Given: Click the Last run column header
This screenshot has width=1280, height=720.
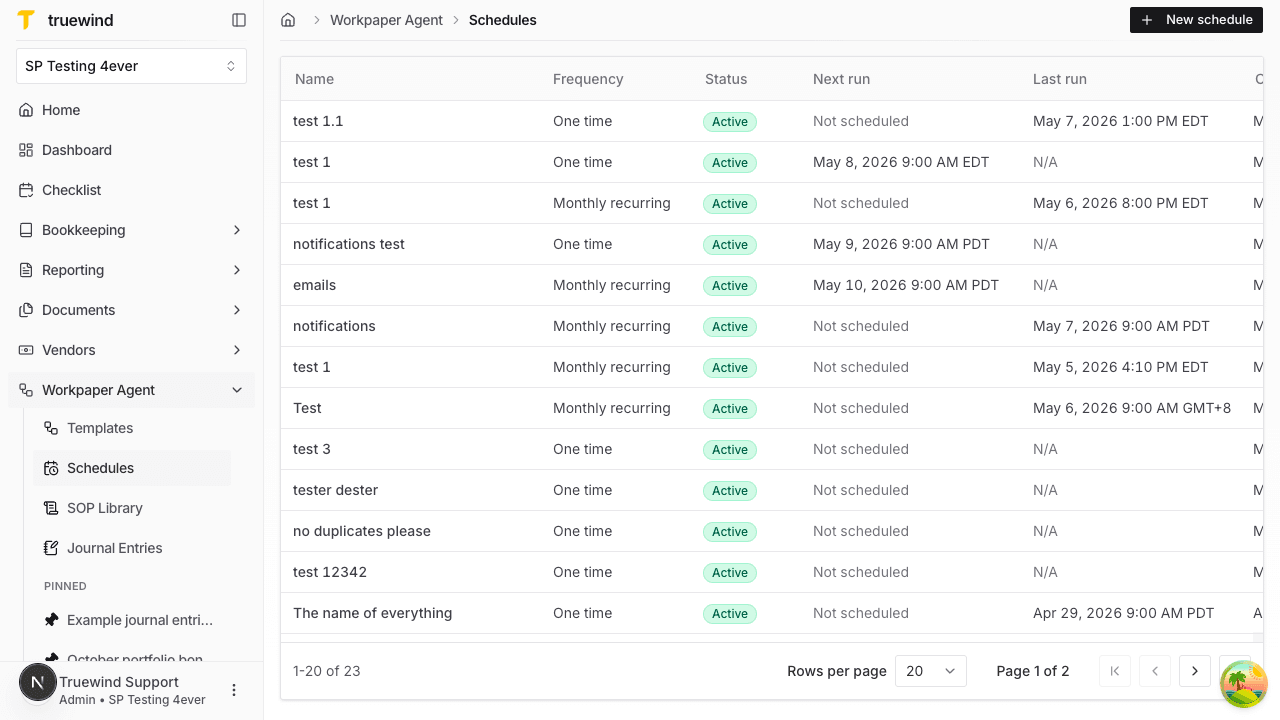Looking at the screenshot, I should point(1059,79).
